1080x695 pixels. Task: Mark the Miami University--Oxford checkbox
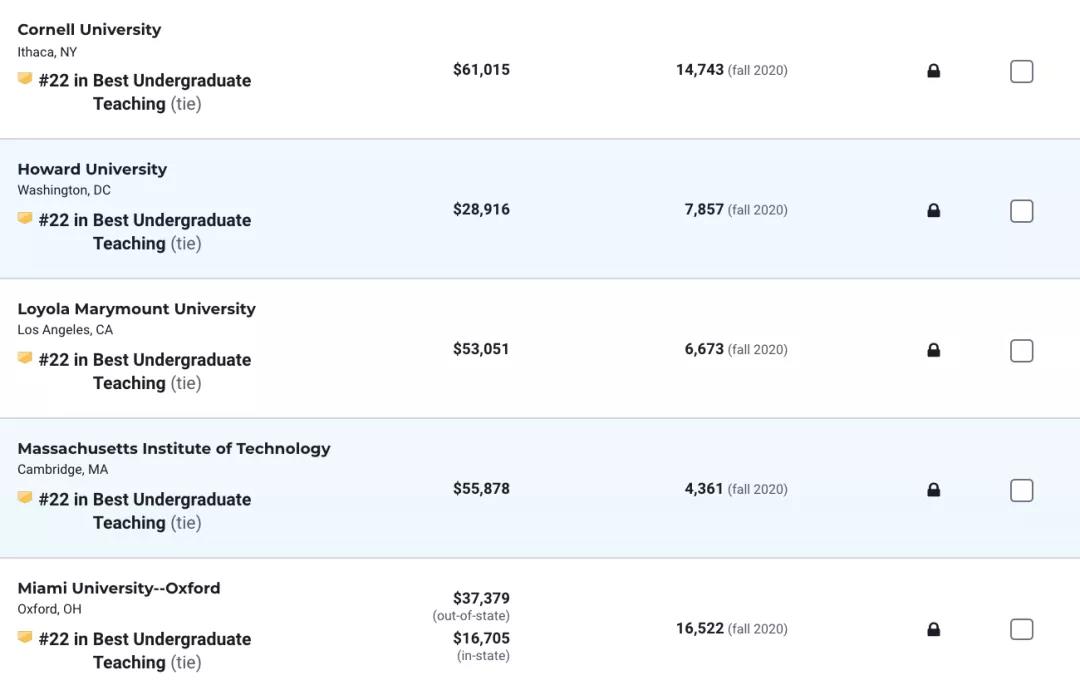(1021, 629)
